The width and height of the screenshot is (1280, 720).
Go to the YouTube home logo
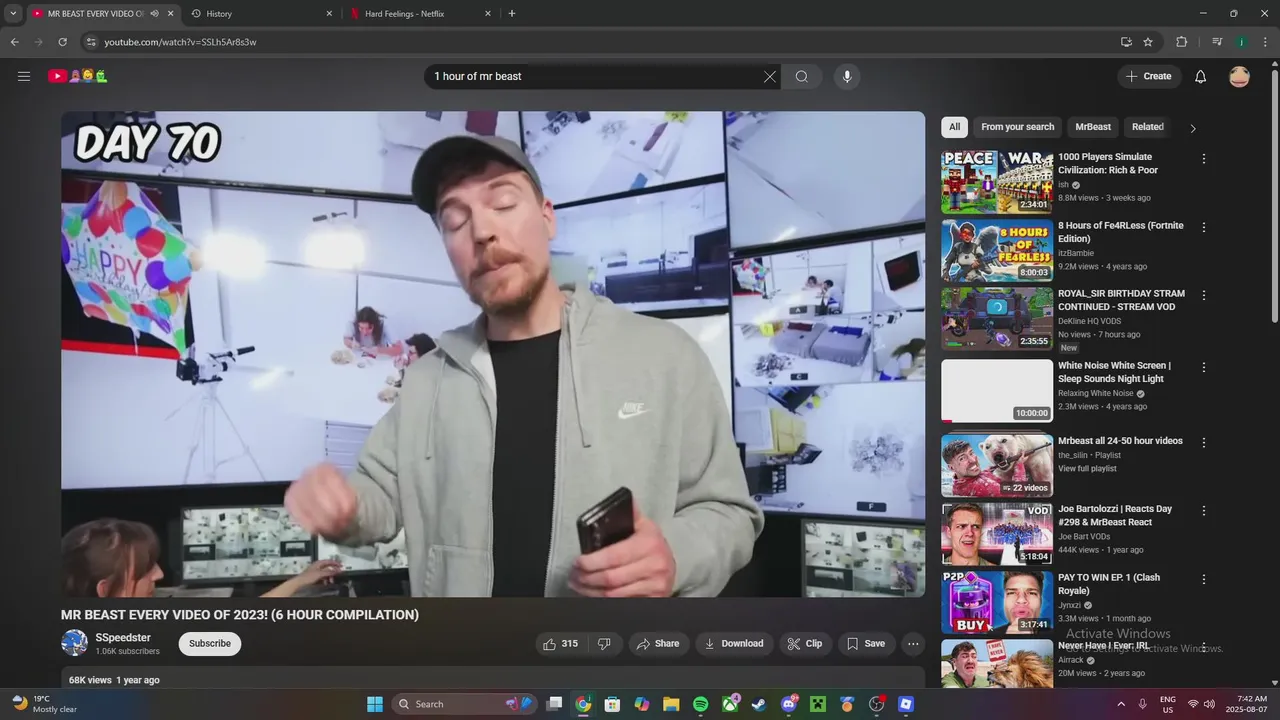pyautogui.click(x=78, y=76)
